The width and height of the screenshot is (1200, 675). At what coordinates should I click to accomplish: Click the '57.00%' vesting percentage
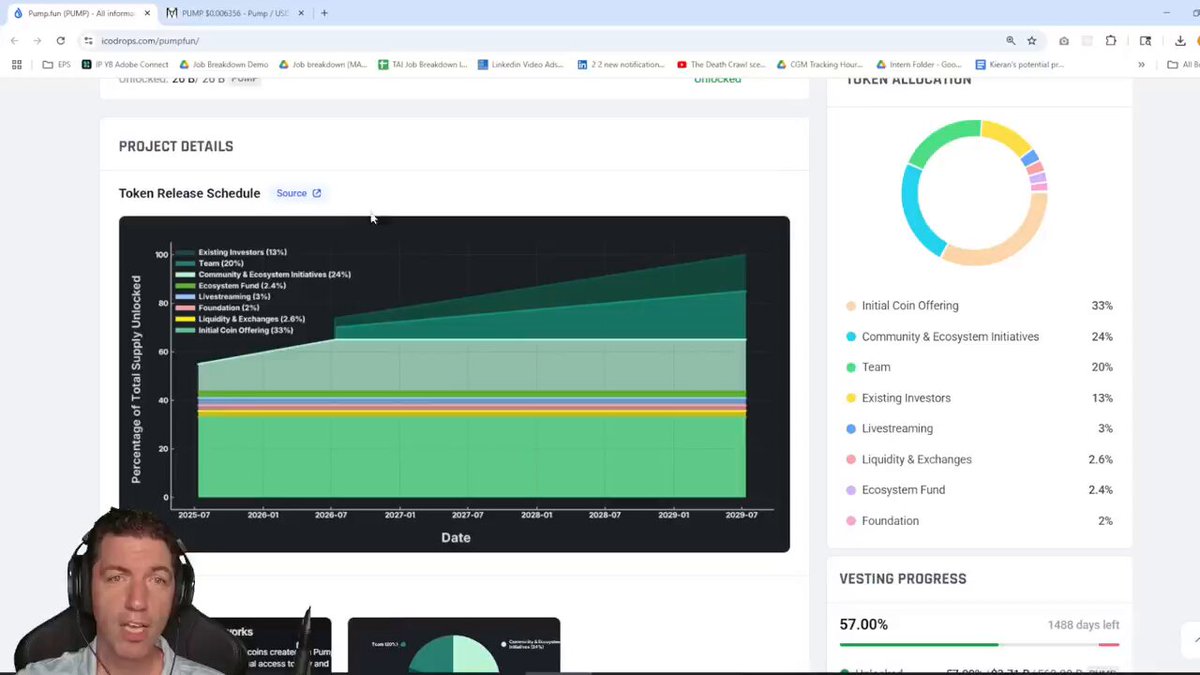coord(864,624)
